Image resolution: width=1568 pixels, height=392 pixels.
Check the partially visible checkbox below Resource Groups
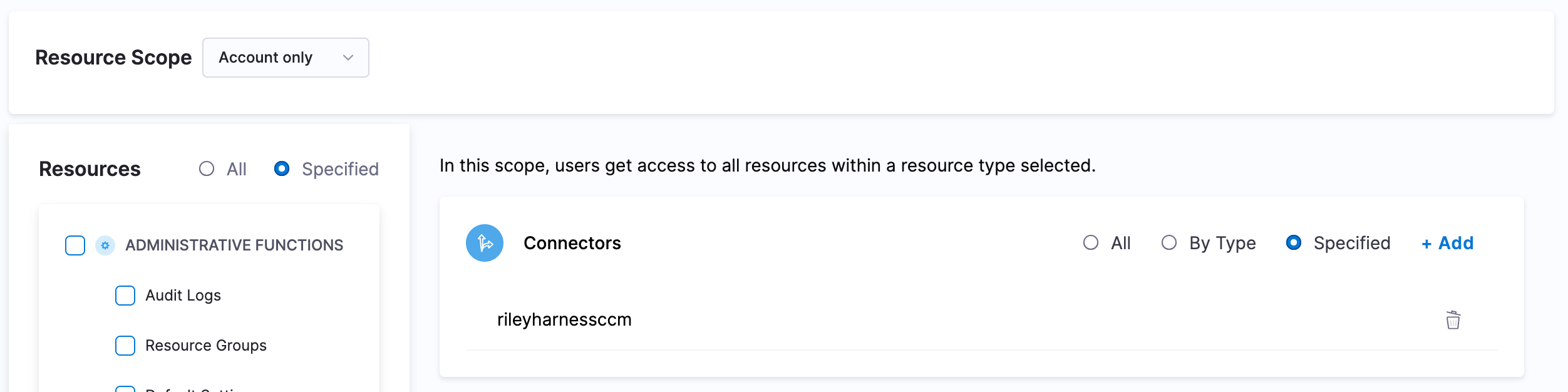[x=125, y=389]
